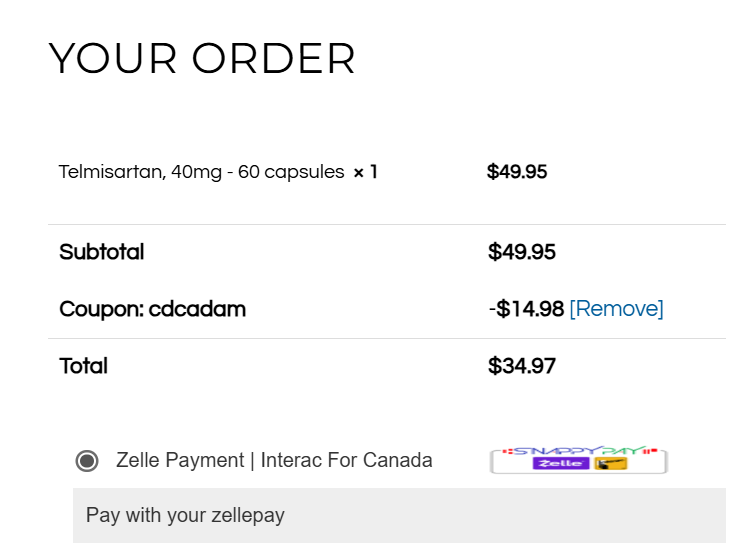Select the Zelle Payment radio button

point(87,461)
